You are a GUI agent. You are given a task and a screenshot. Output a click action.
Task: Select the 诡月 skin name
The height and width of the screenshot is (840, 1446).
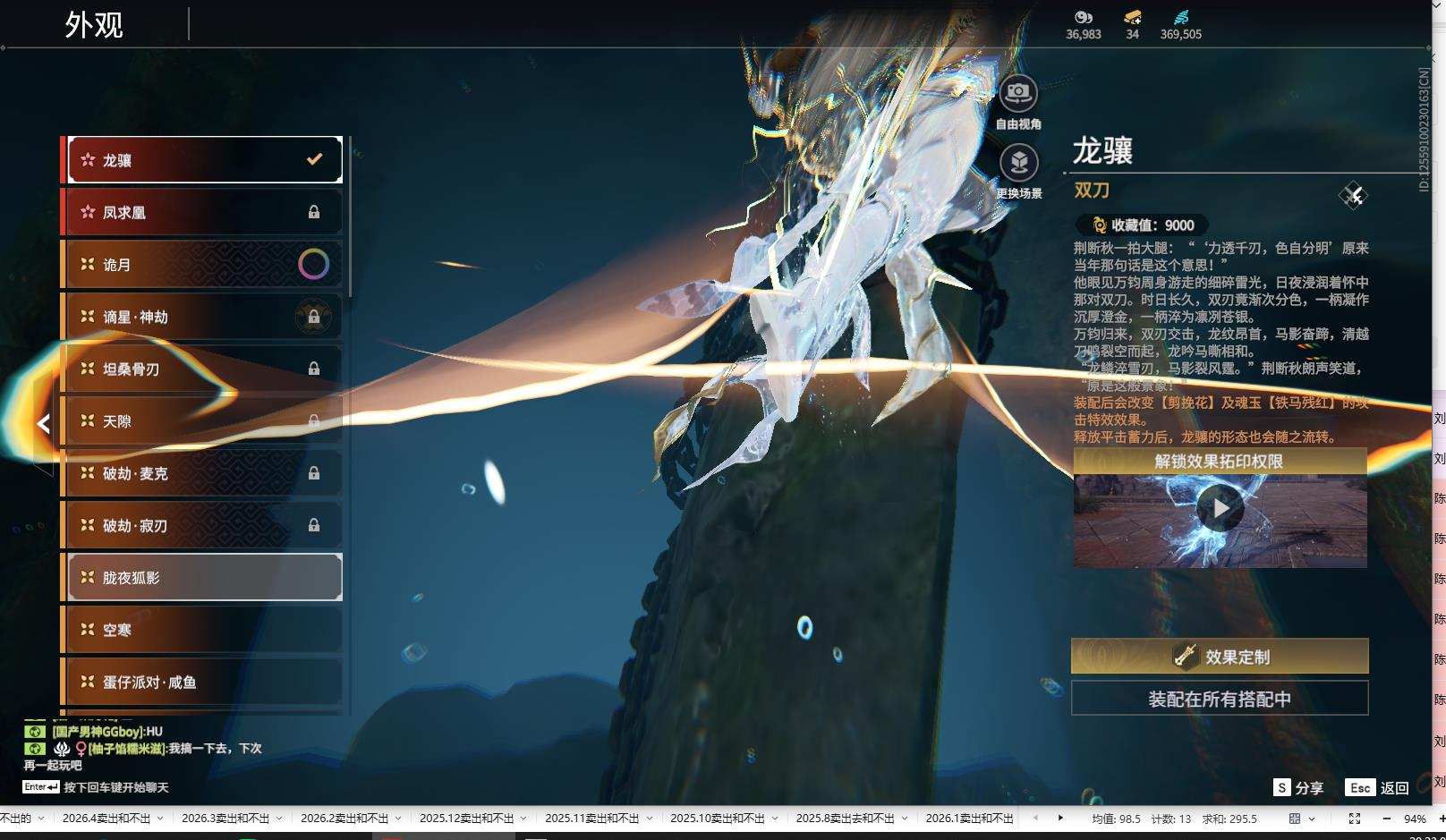coord(117,265)
